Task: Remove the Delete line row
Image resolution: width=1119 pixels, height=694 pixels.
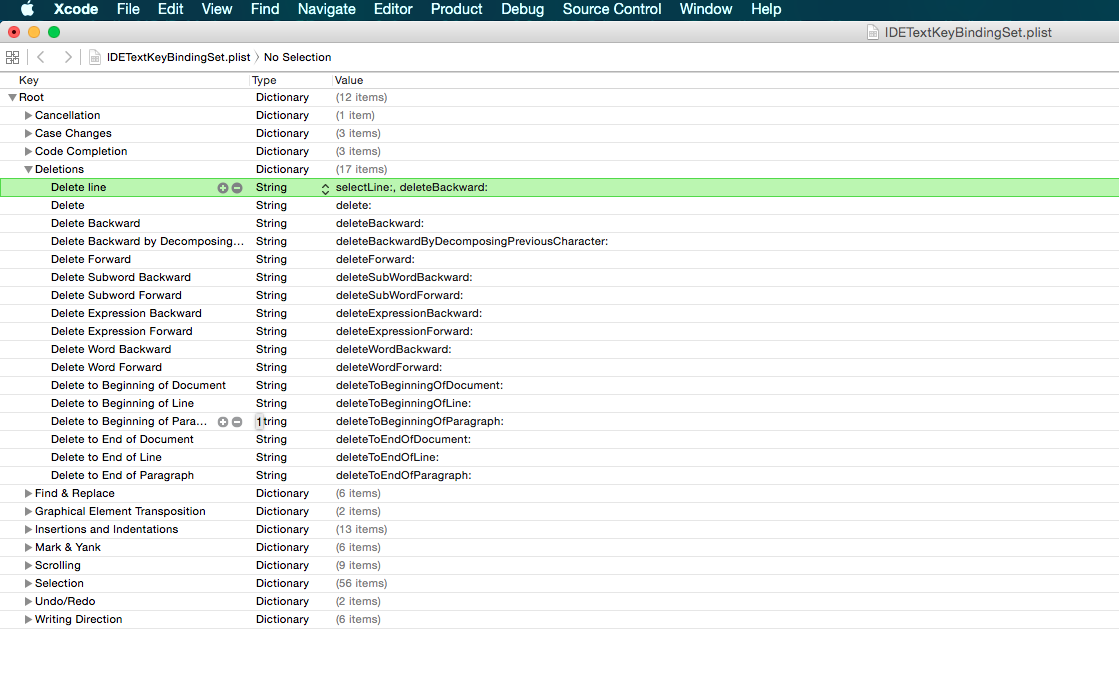Action: click(237, 188)
